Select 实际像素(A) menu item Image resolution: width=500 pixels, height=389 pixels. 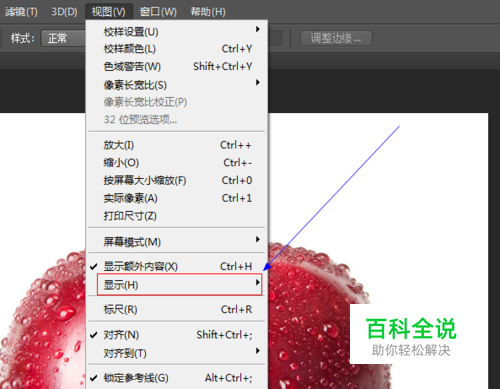pyautogui.click(x=177, y=198)
